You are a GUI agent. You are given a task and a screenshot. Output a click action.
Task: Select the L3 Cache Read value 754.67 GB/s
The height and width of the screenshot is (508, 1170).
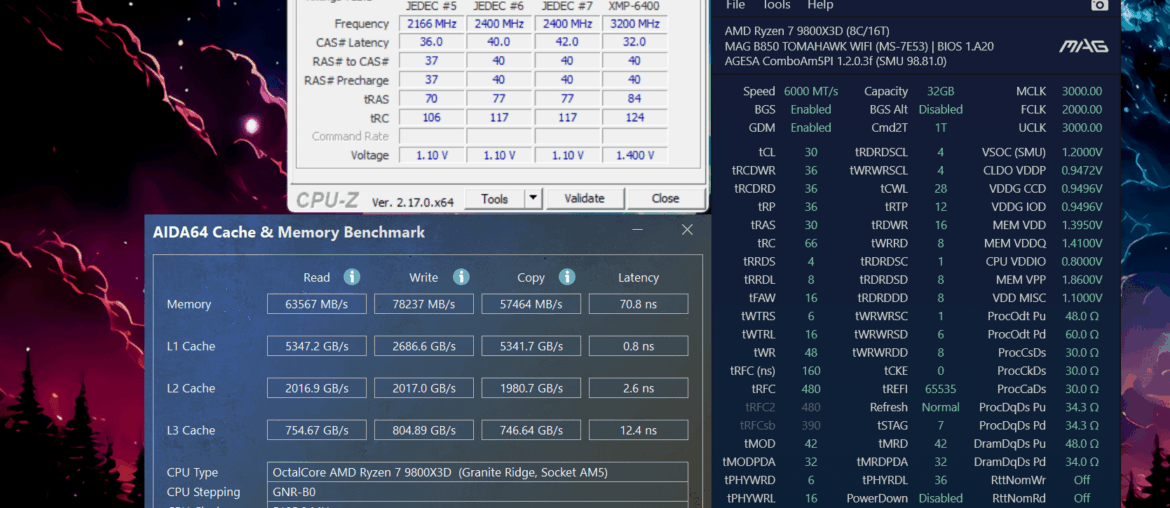pos(317,430)
